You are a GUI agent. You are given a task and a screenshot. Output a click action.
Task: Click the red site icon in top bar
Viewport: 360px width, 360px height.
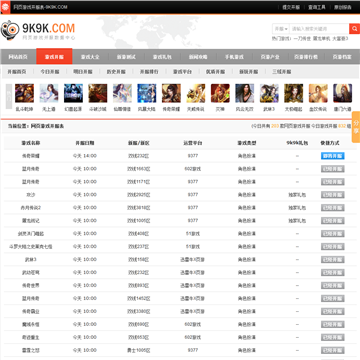5,7
